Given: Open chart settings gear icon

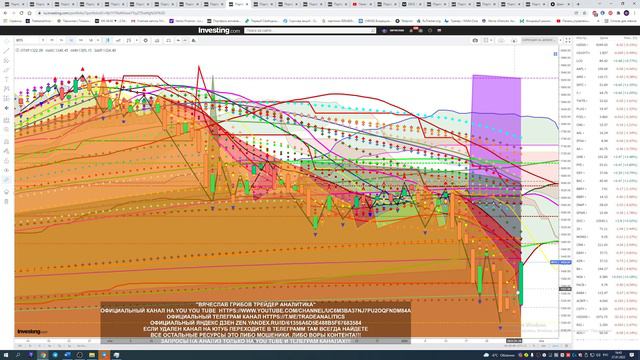Looking at the screenshot, I should pyautogui.click(x=145, y=40).
